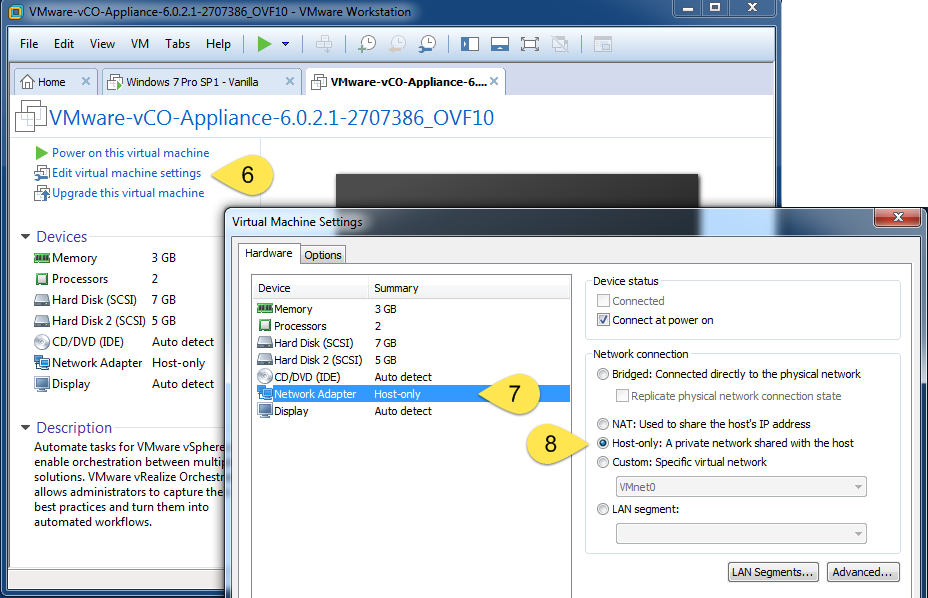Enter full screen mode icon
Viewport: 928px width, 598px height.
click(x=530, y=44)
